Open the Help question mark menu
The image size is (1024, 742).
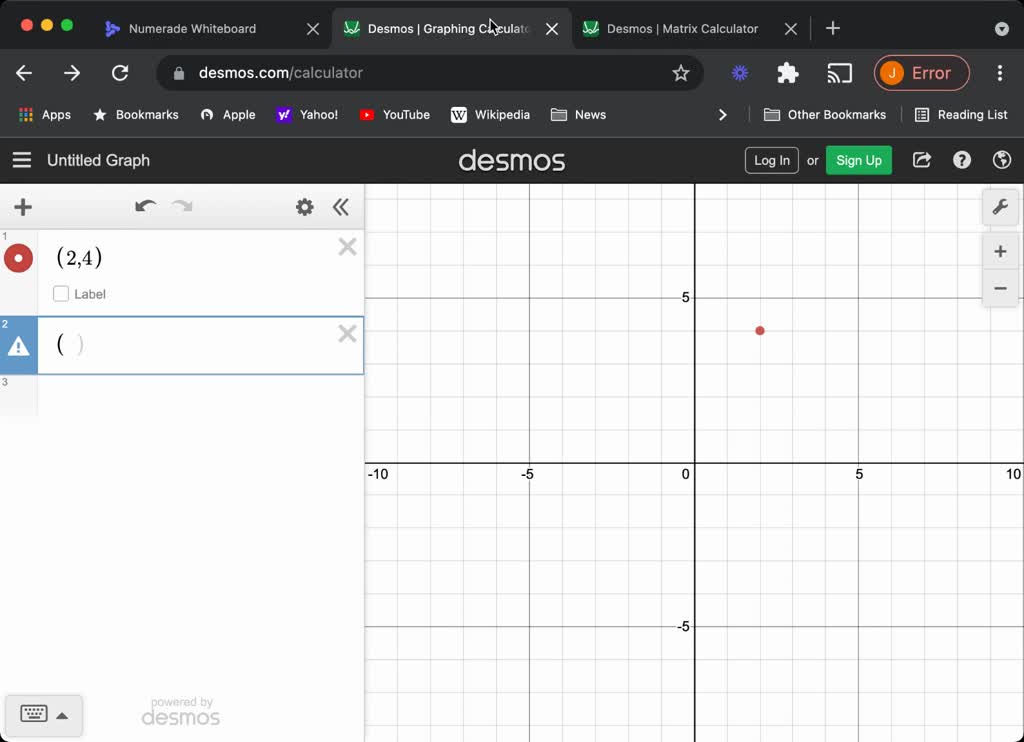coord(962,160)
